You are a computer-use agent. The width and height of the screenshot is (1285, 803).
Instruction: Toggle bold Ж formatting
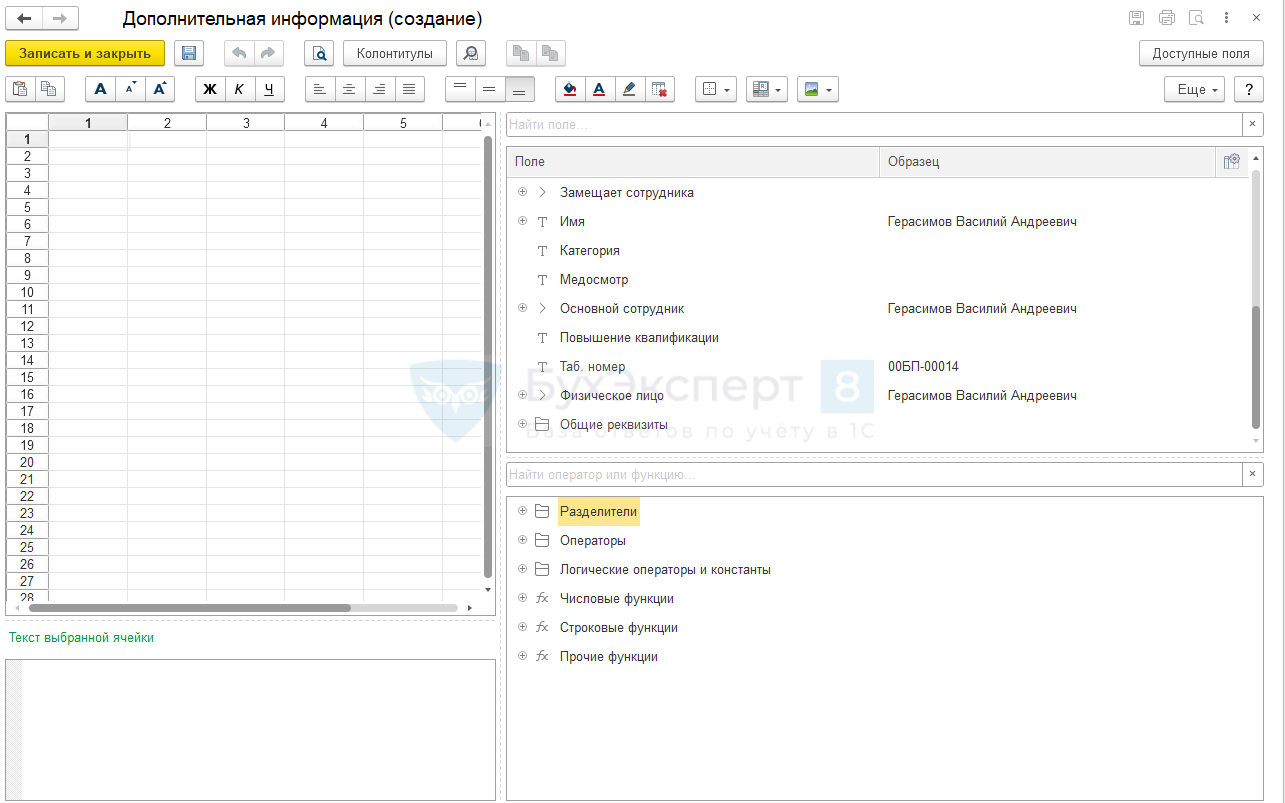click(210, 89)
